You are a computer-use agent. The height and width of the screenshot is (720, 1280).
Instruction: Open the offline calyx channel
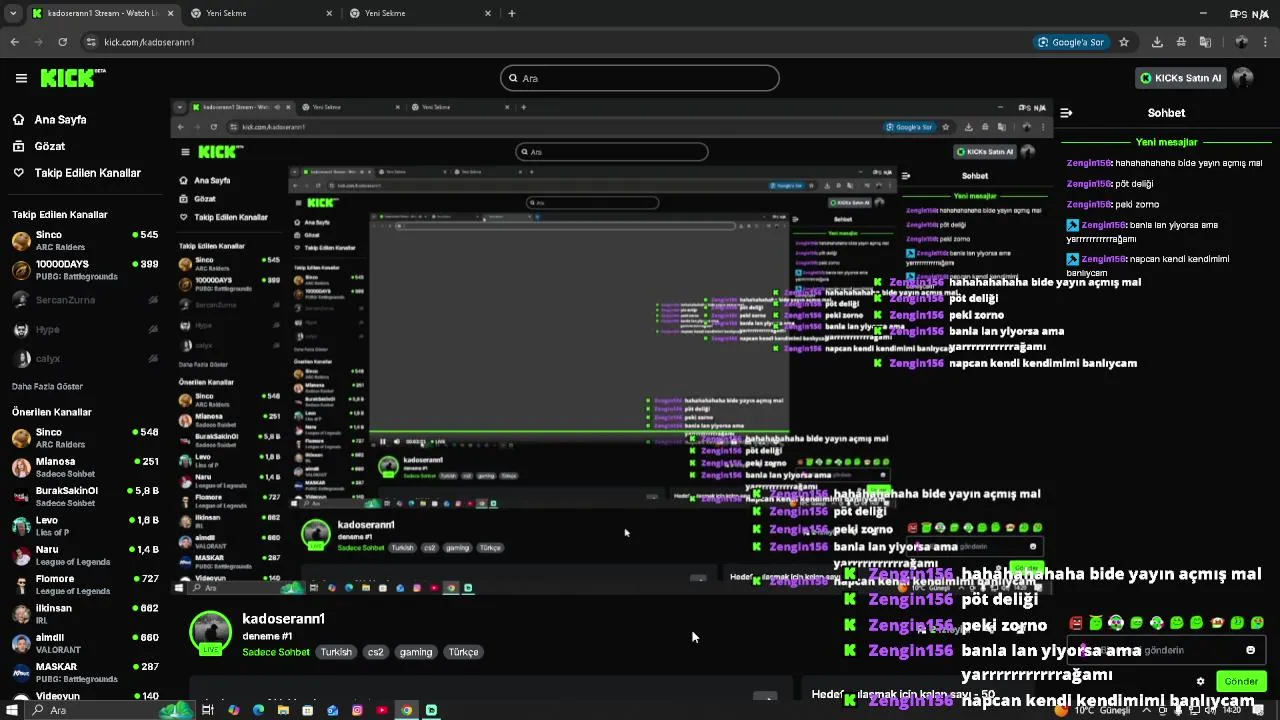[85, 358]
